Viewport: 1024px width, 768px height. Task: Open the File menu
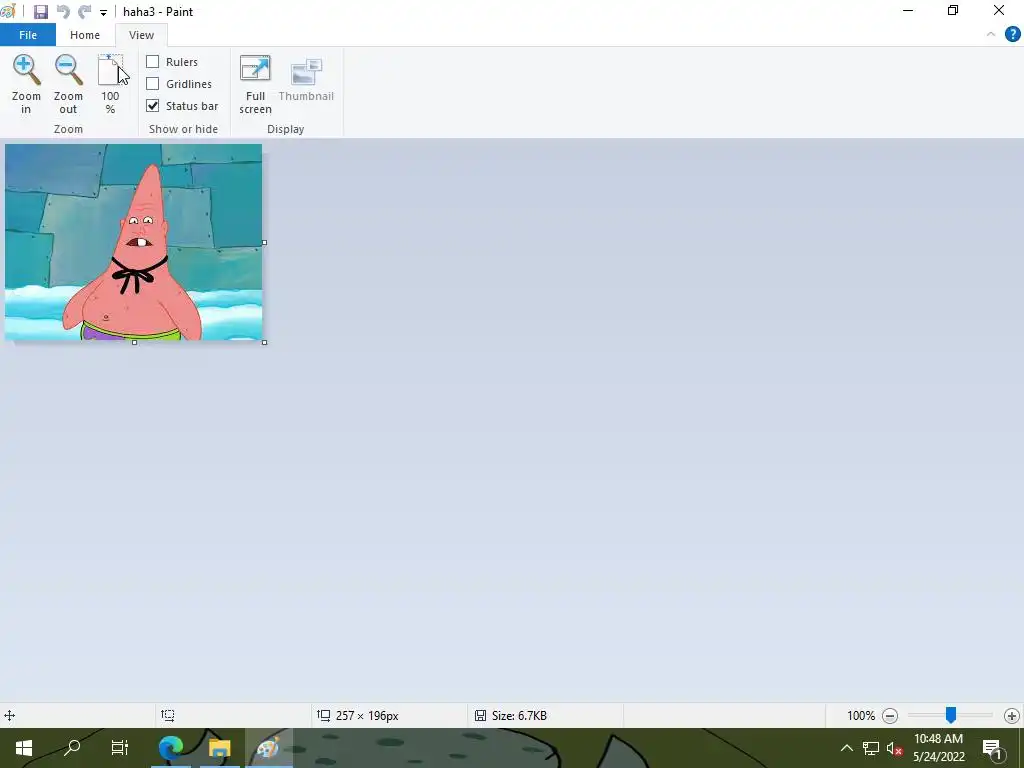click(27, 35)
